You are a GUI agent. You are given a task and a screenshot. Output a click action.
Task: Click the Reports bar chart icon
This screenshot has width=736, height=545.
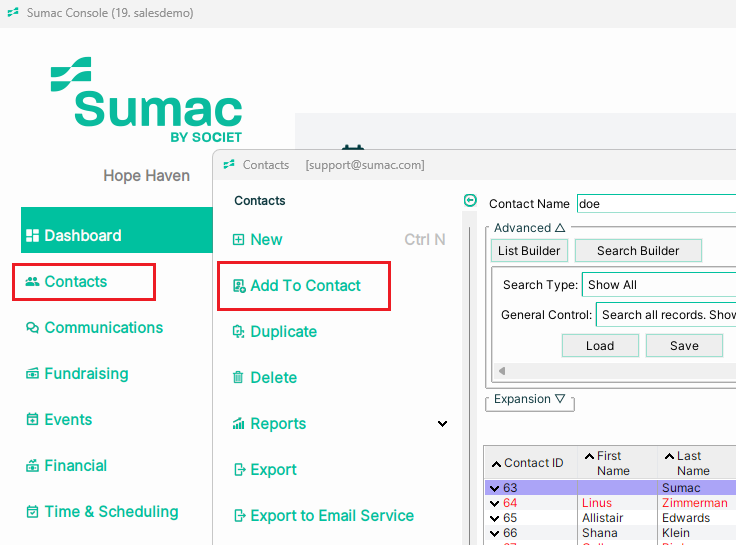coord(238,423)
